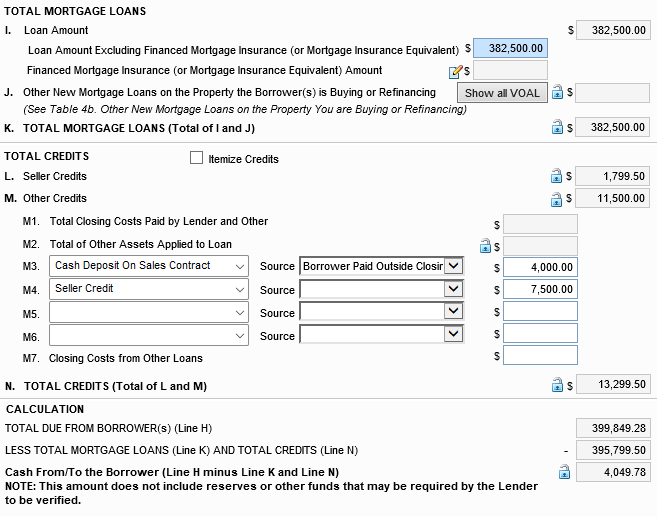Expand the empty M5 credit type dropdown
The image size is (657, 516).
click(x=149, y=312)
